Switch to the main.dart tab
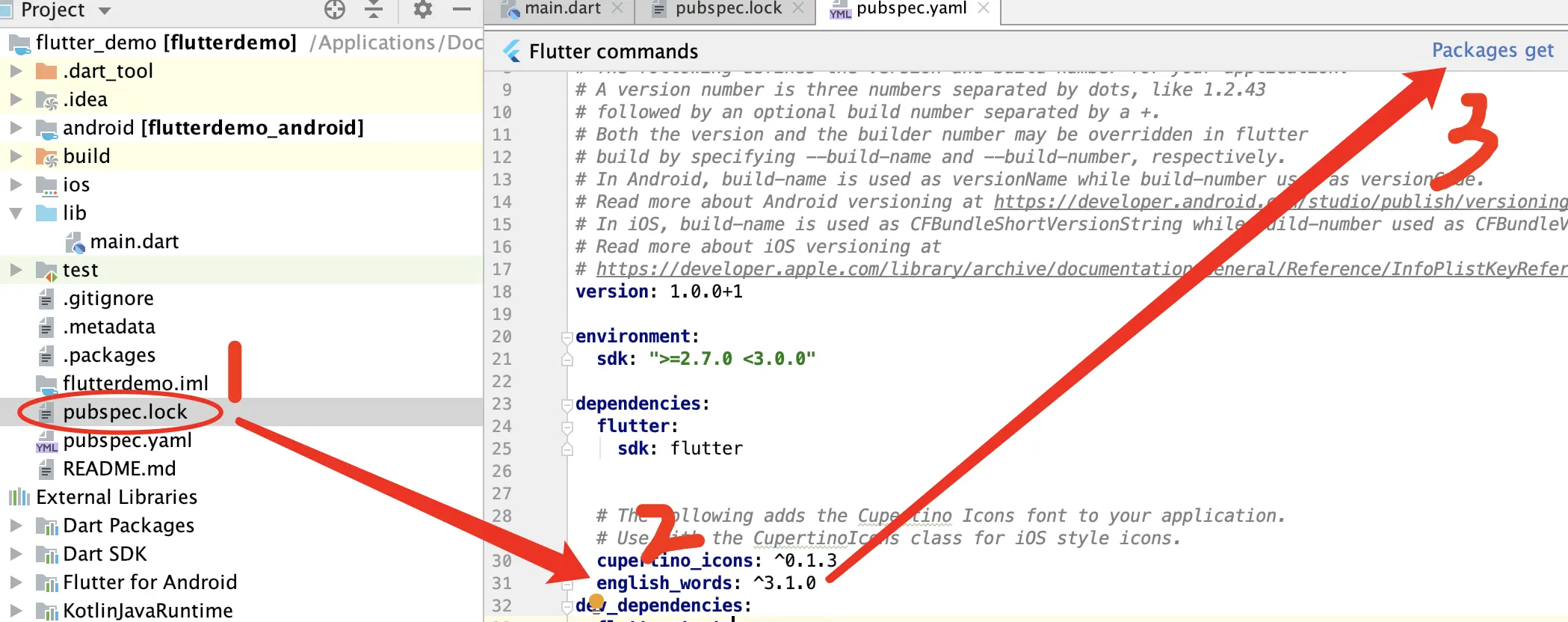The width and height of the screenshot is (1568, 622). pos(562,8)
